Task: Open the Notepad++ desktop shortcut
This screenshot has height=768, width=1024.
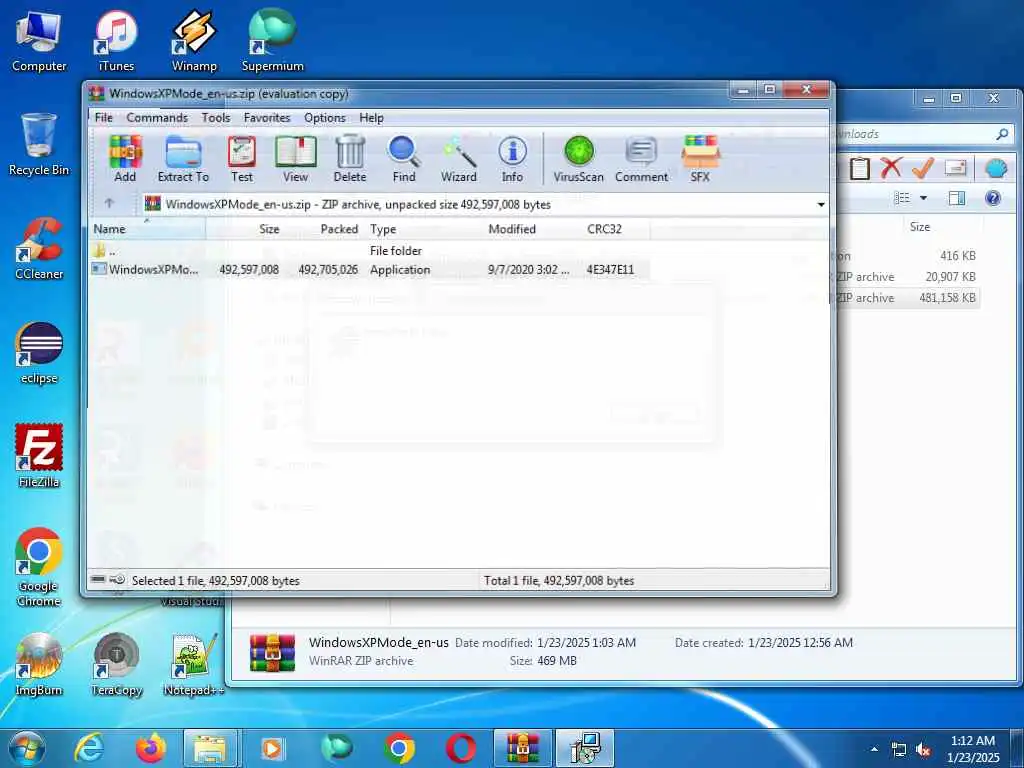Action: click(x=194, y=665)
